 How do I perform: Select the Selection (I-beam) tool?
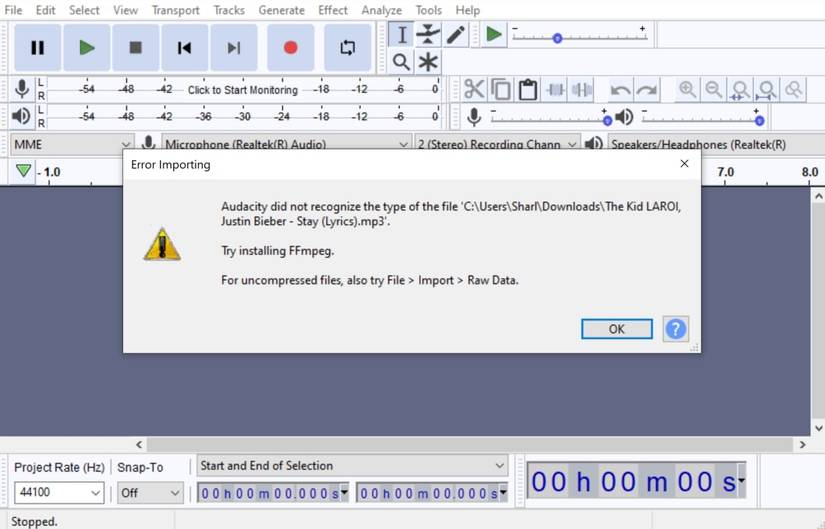[x=401, y=35]
